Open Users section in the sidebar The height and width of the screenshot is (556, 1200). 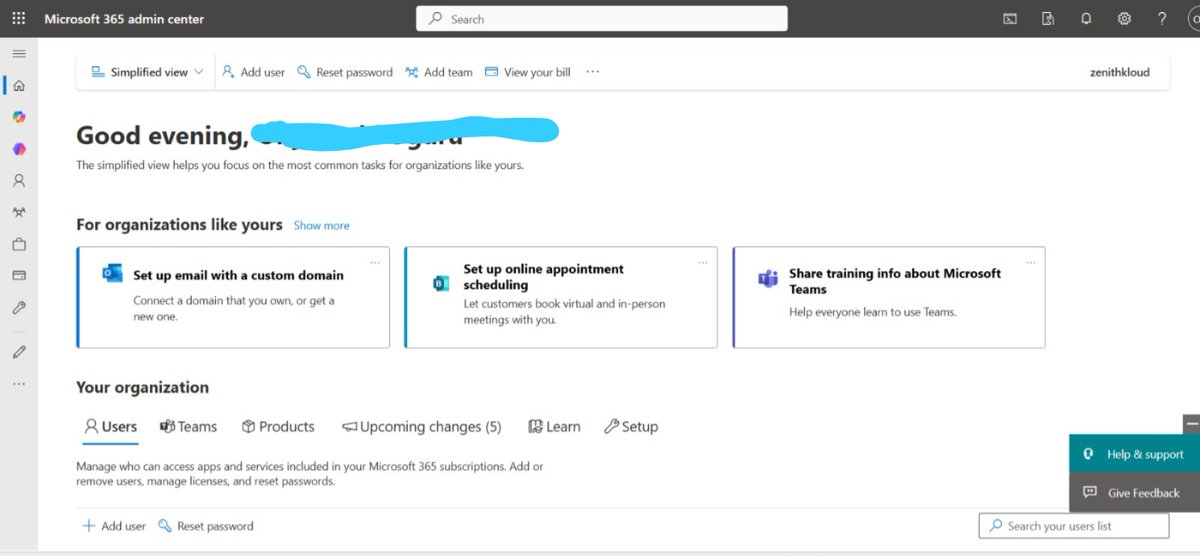(19, 181)
